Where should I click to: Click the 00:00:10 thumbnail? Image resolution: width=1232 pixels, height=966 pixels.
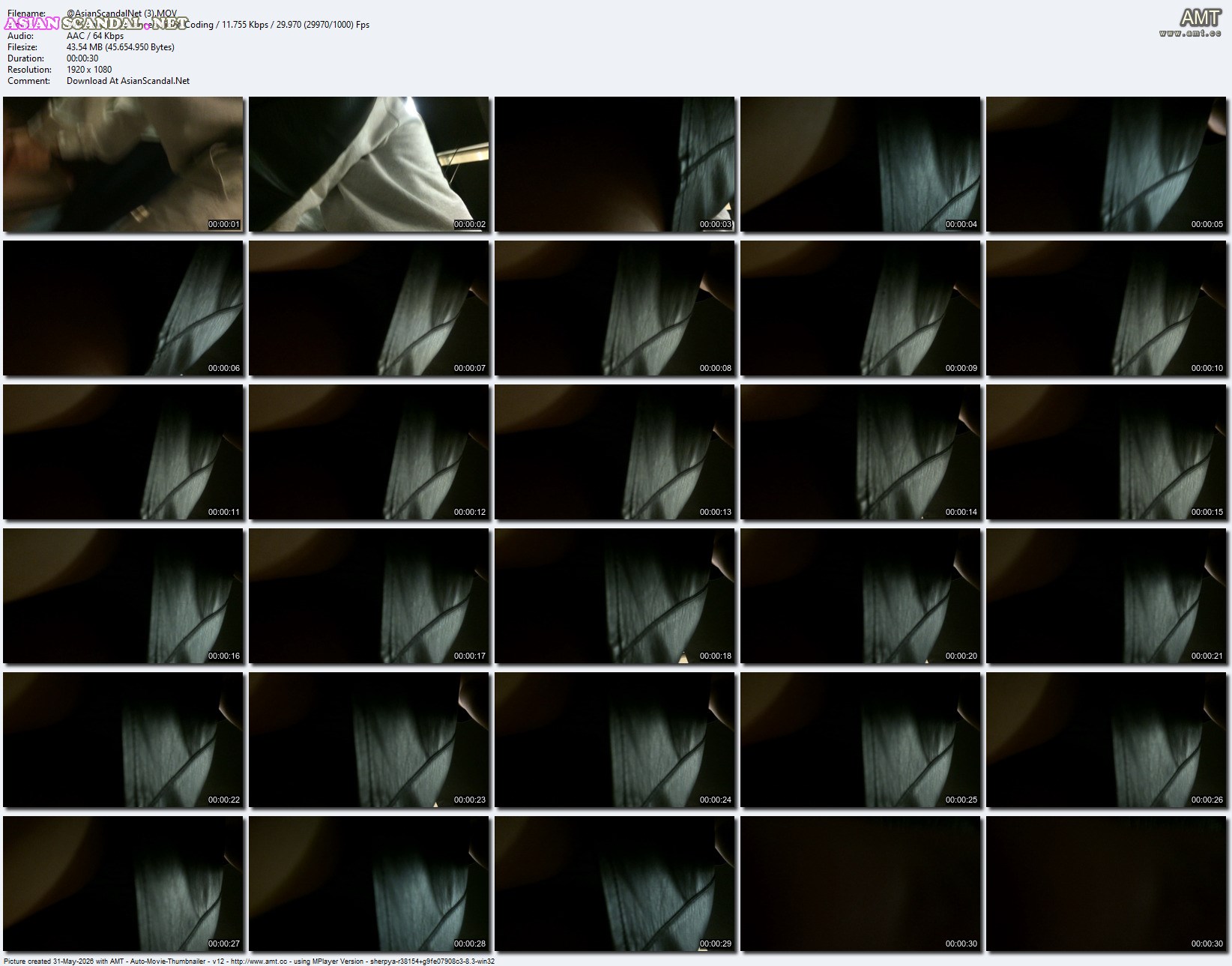1106,308
